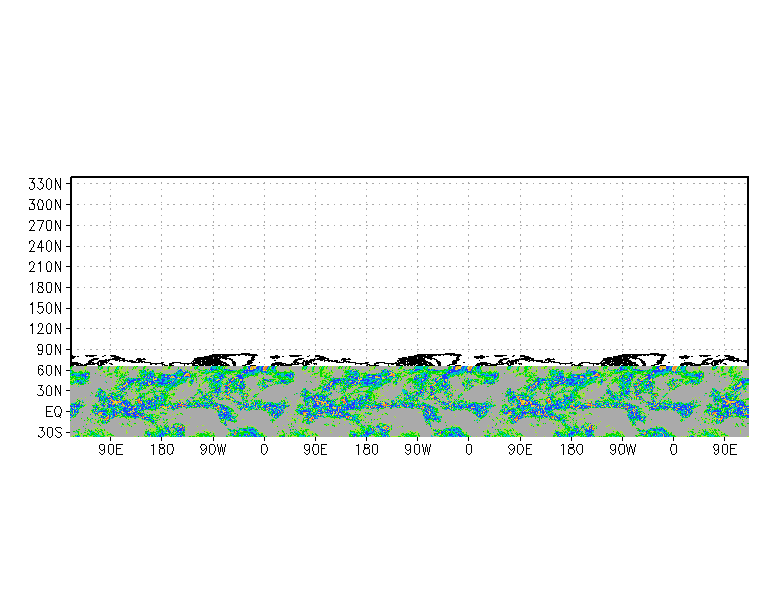Click the 30S latitude label
This screenshot has width=784, height=612.
[50, 432]
